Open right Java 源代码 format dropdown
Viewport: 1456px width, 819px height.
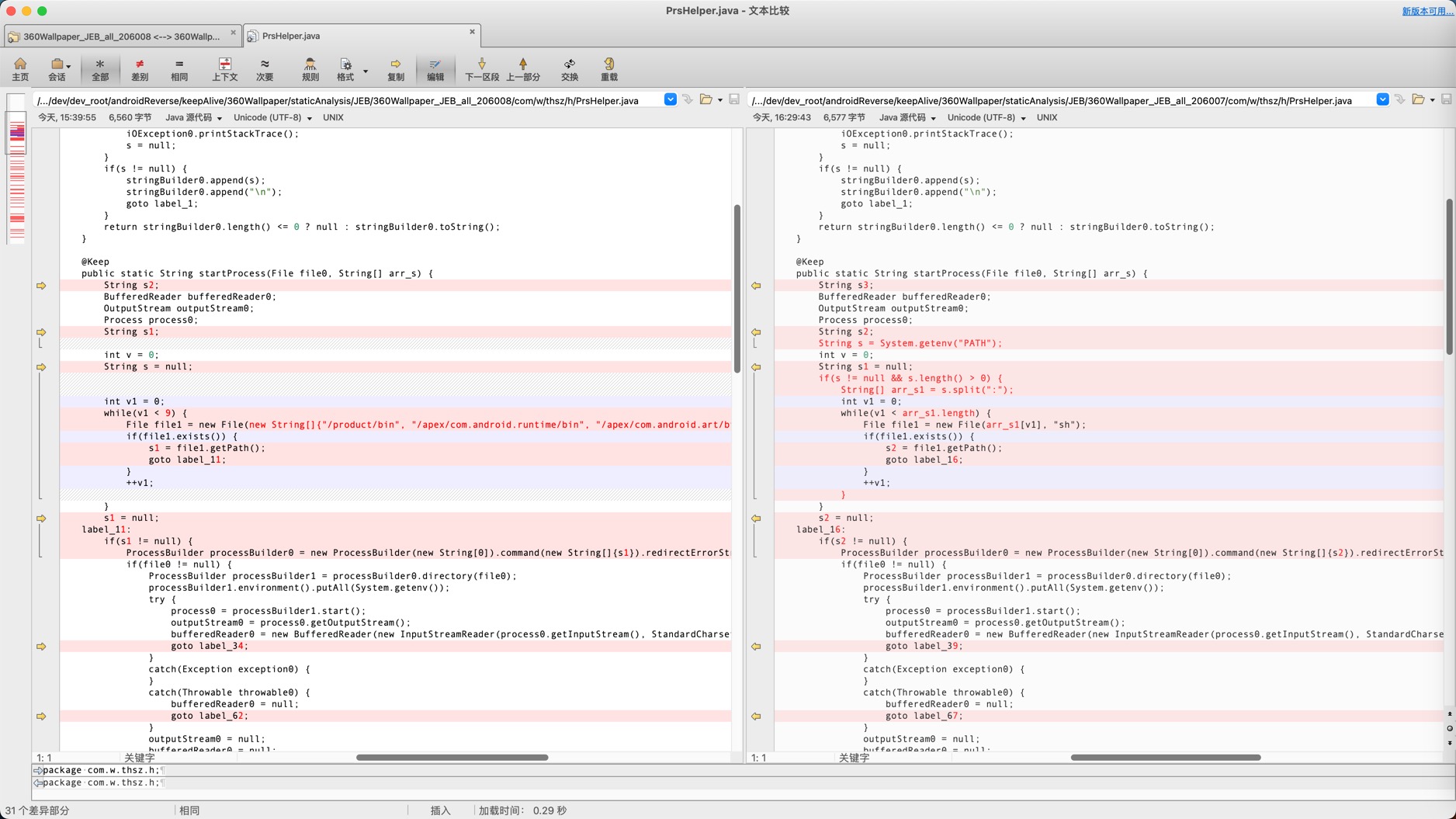click(907, 118)
